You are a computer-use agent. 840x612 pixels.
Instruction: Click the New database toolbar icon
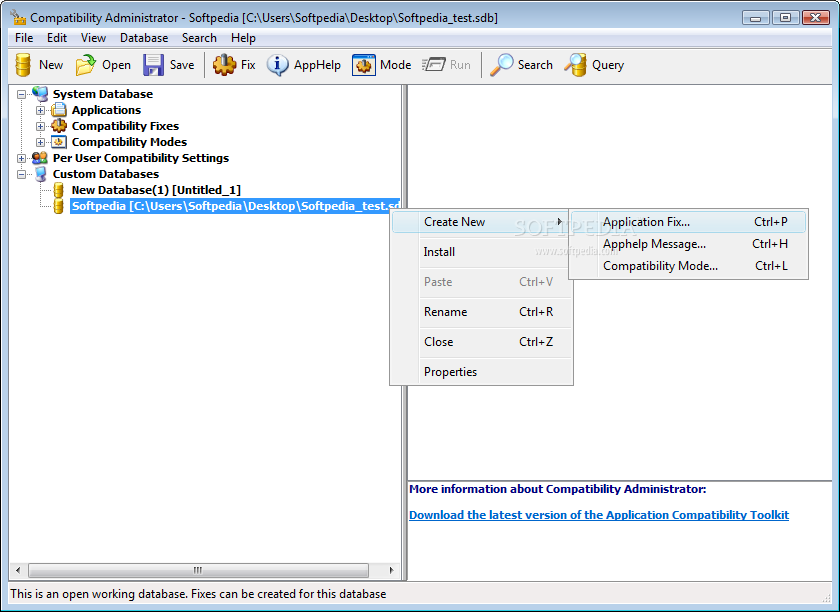pyautogui.click(x=23, y=65)
